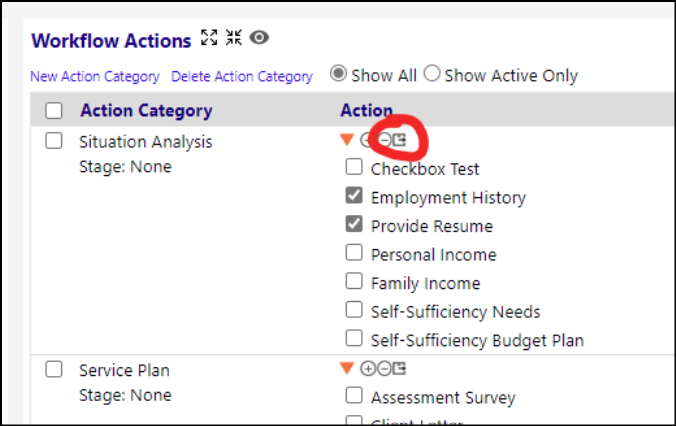The image size is (676, 426).
Task: Click plus icon in Service Plan row
Action: 368,369
